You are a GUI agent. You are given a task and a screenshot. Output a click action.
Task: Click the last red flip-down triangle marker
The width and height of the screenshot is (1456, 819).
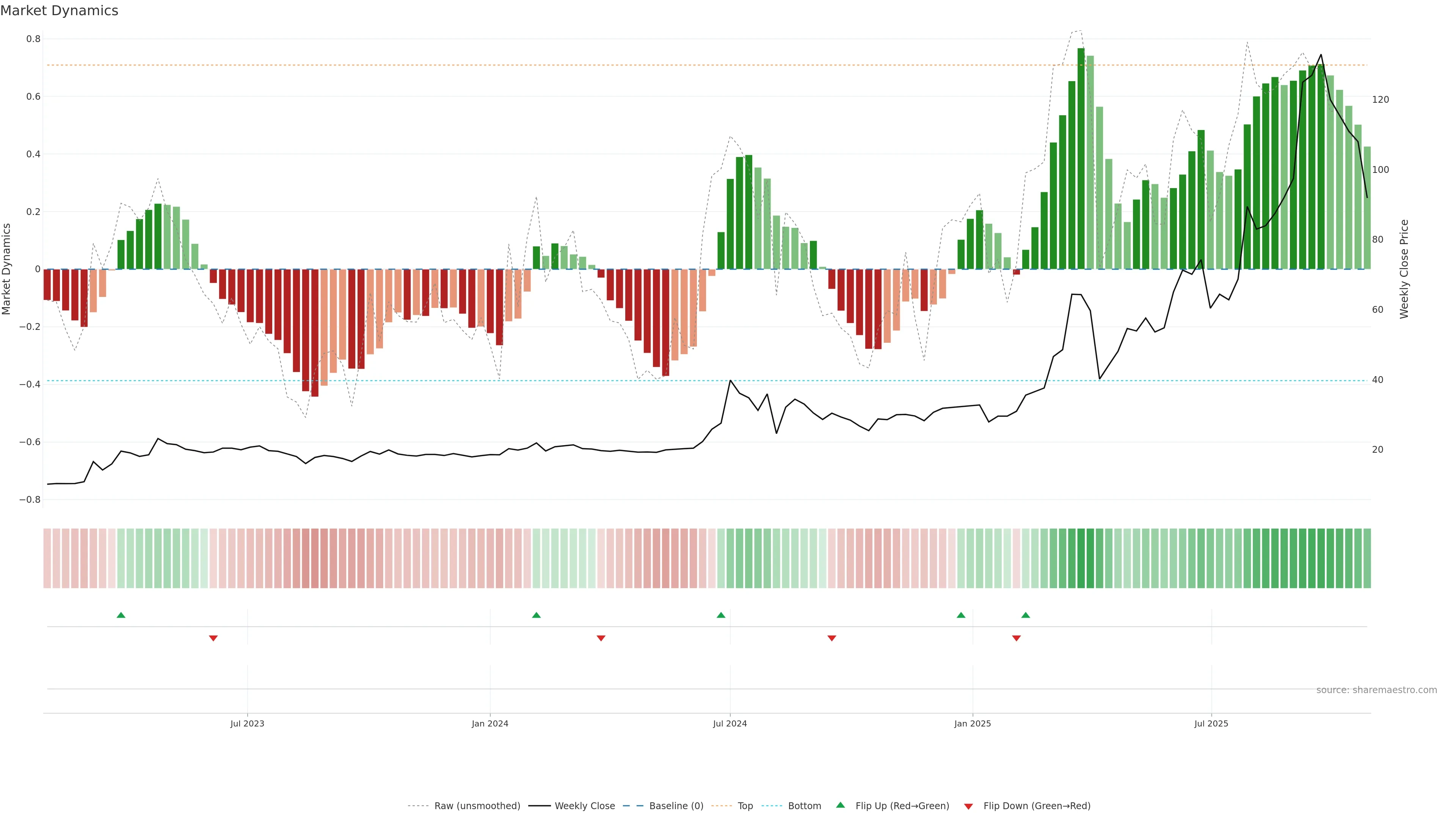[1016, 638]
